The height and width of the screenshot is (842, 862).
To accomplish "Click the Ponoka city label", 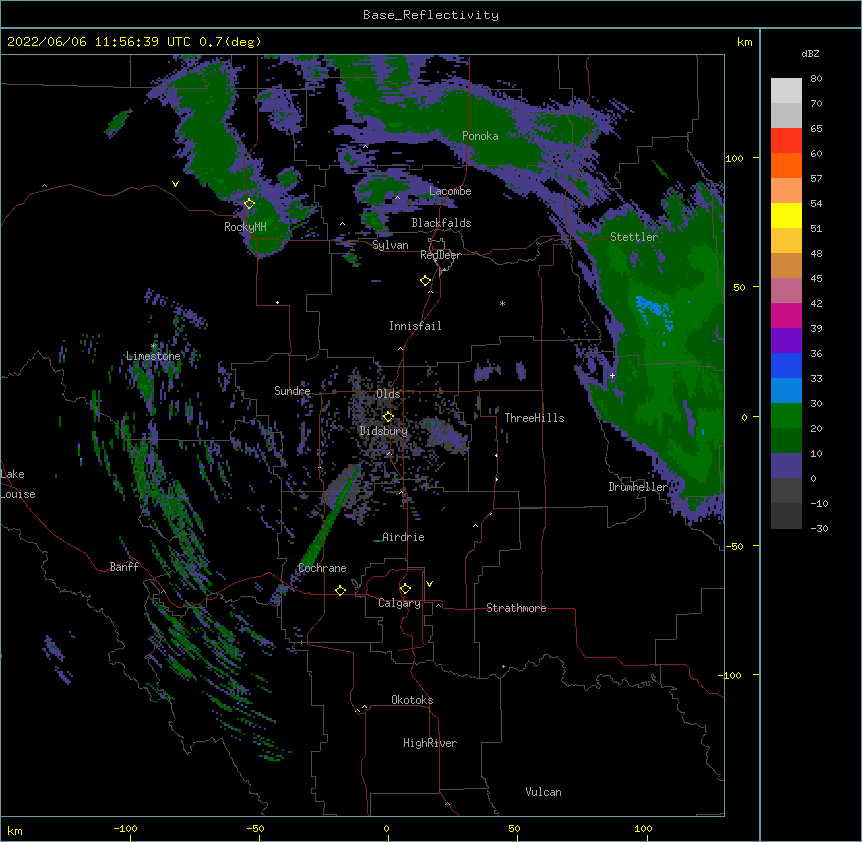I will tap(480, 136).
